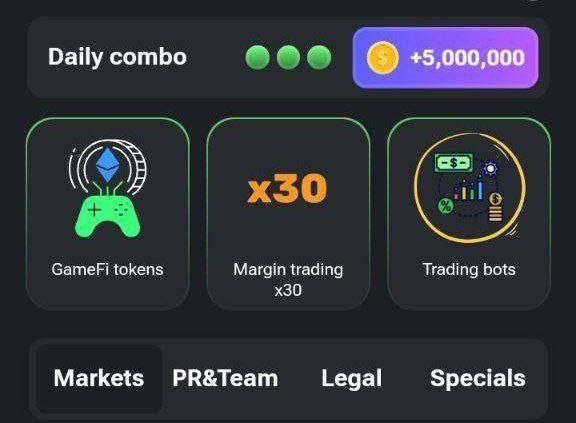
Task: Click the middle green combo dot
Action: coord(288,58)
